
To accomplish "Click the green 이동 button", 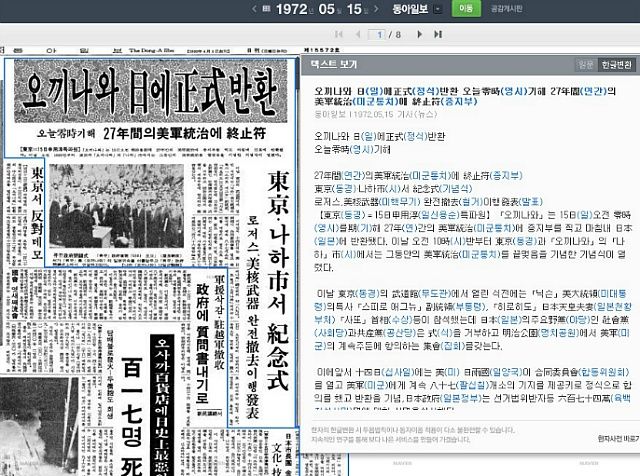I will tap(466, 9).
